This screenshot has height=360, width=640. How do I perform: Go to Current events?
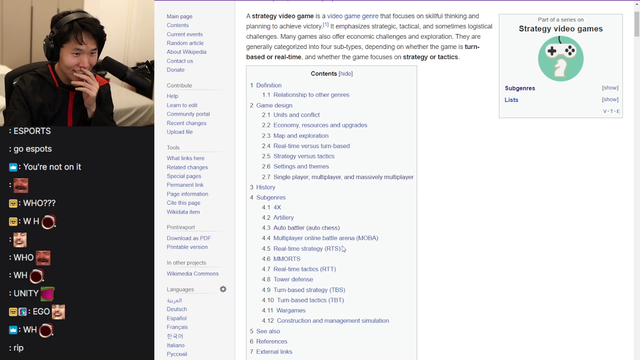(184, 34)
